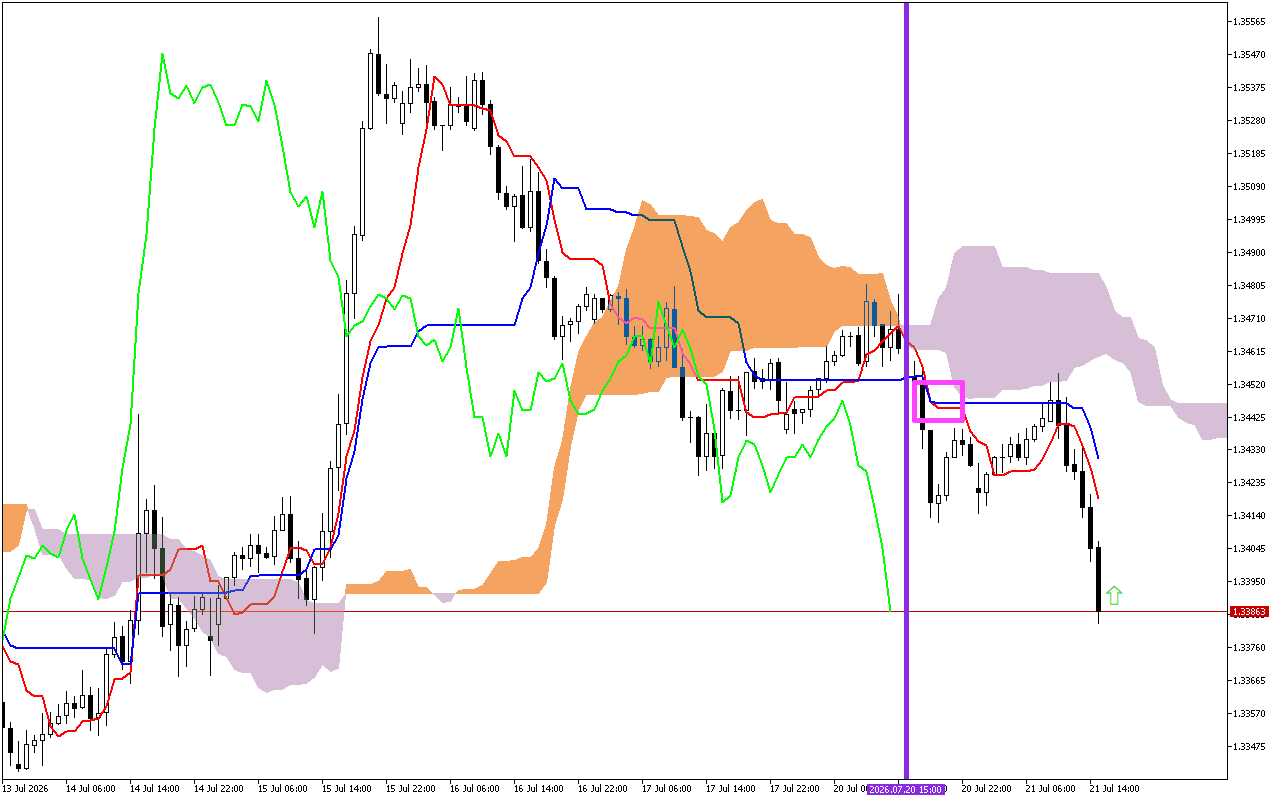The width and height of the screenshot is (1280, 800).
Task: Click price axis label 1.34520
Action: 1250,384
